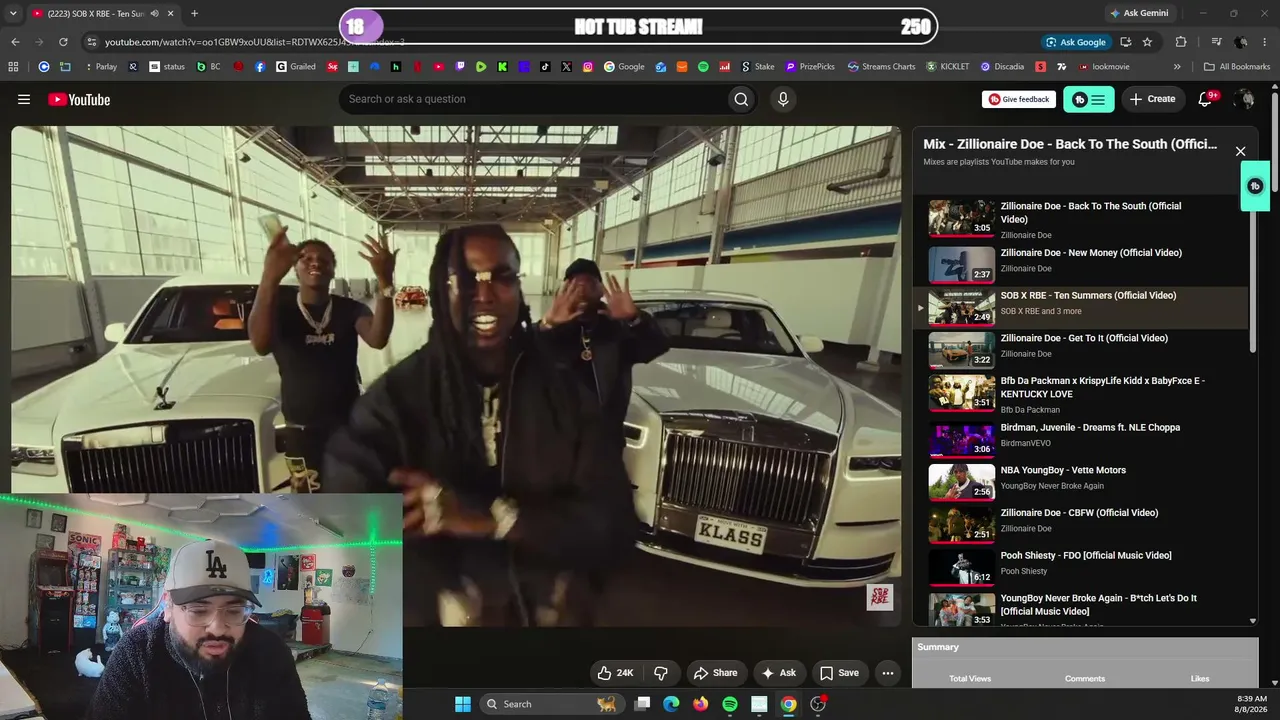The height and width of the screenshot is (720, 1280).
Task: Open the PrizePicks bookmark
Action: 810,67
